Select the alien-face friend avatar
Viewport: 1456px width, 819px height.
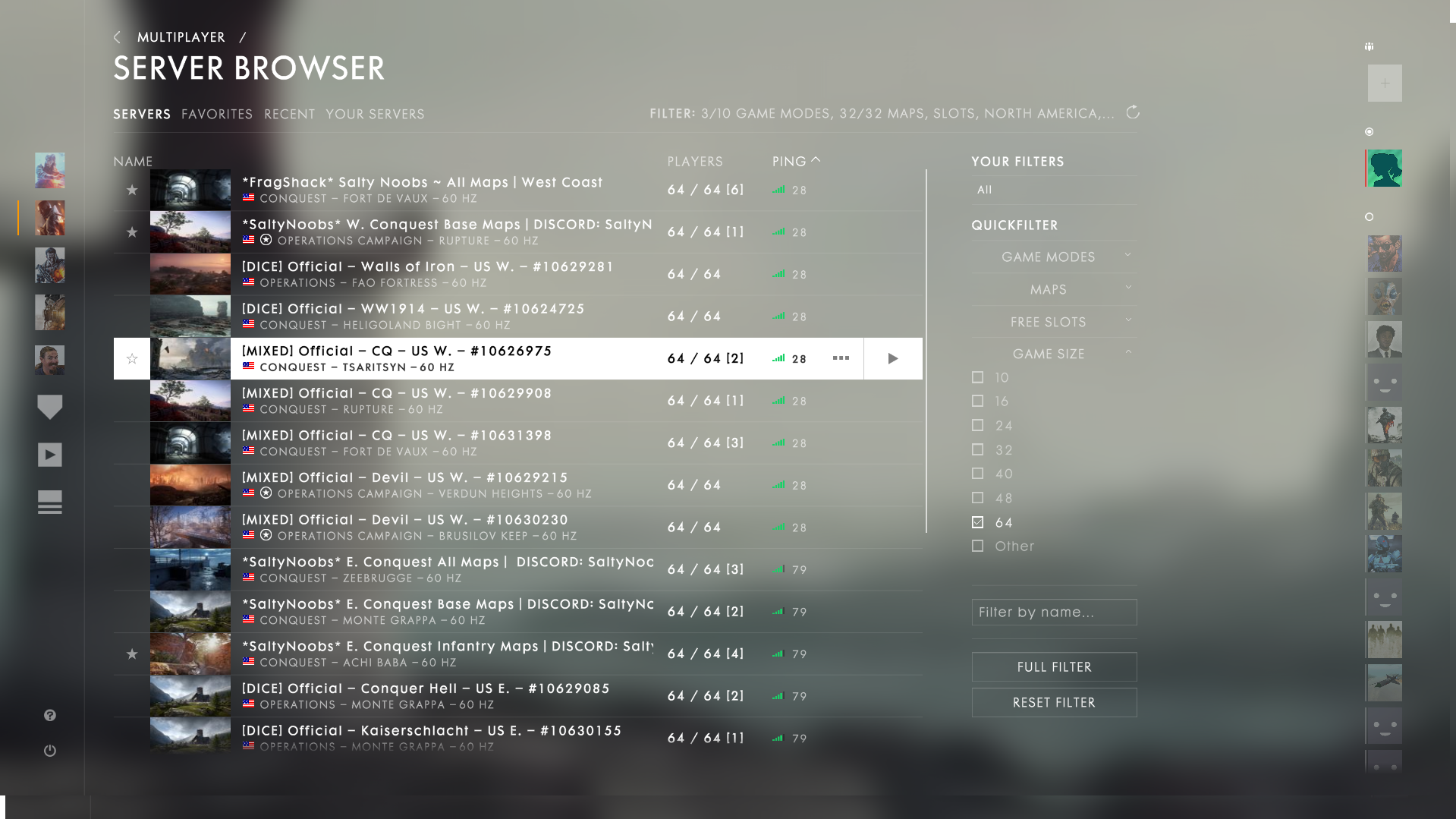click(1385, 297)
